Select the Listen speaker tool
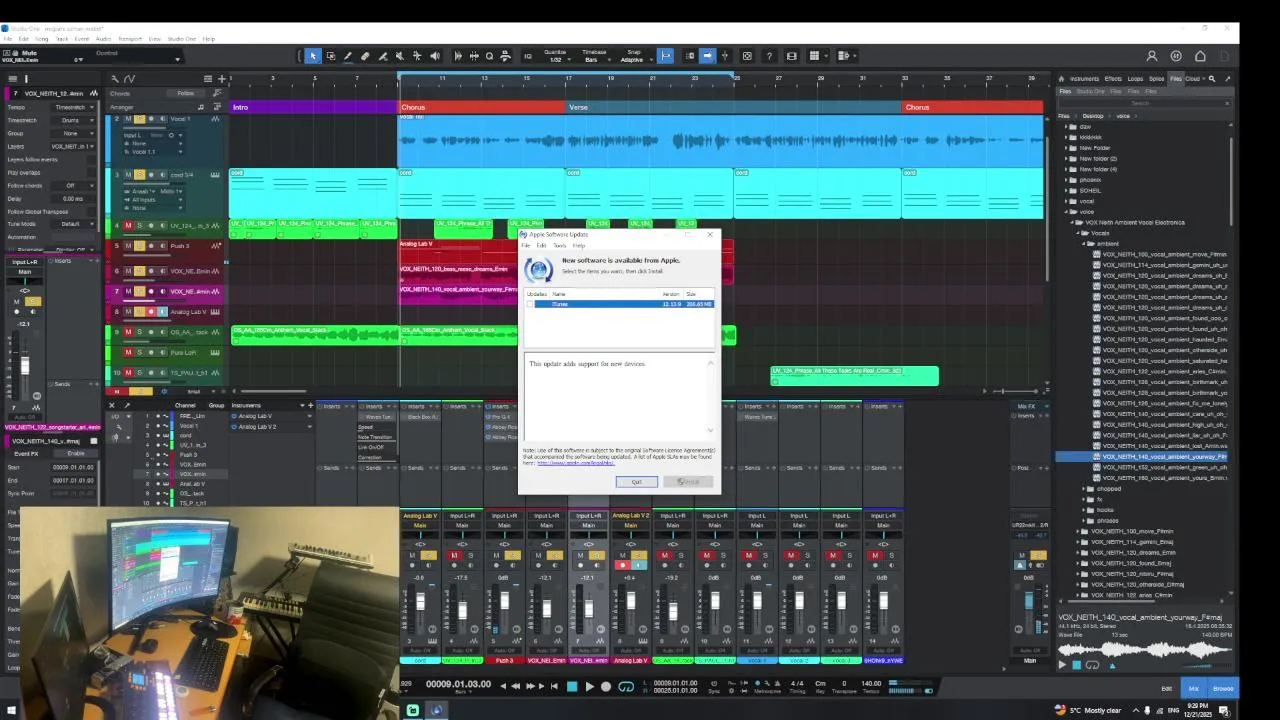The image size is (1280, 720). [434, 56]
